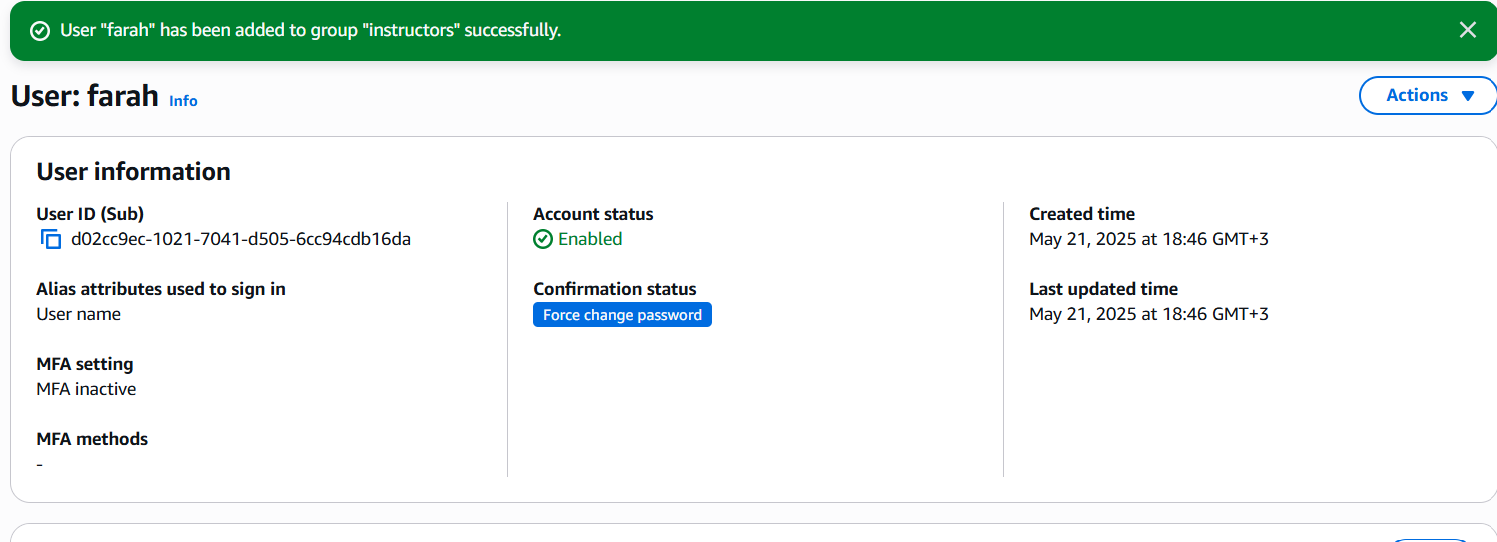Click the green Enabled status text

[x=590, y=239]
